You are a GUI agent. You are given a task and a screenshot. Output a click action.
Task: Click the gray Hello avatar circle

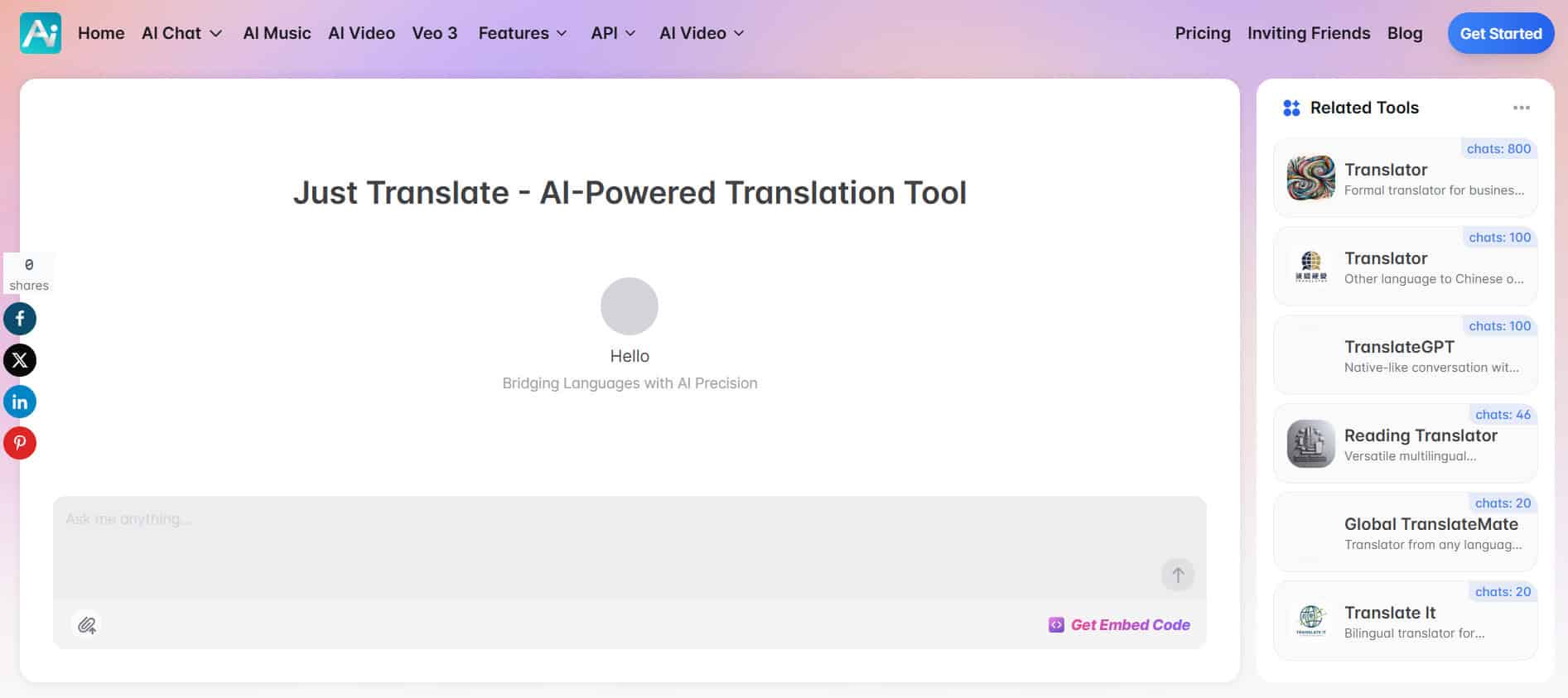pyautogui.click(x=630, y=306)
